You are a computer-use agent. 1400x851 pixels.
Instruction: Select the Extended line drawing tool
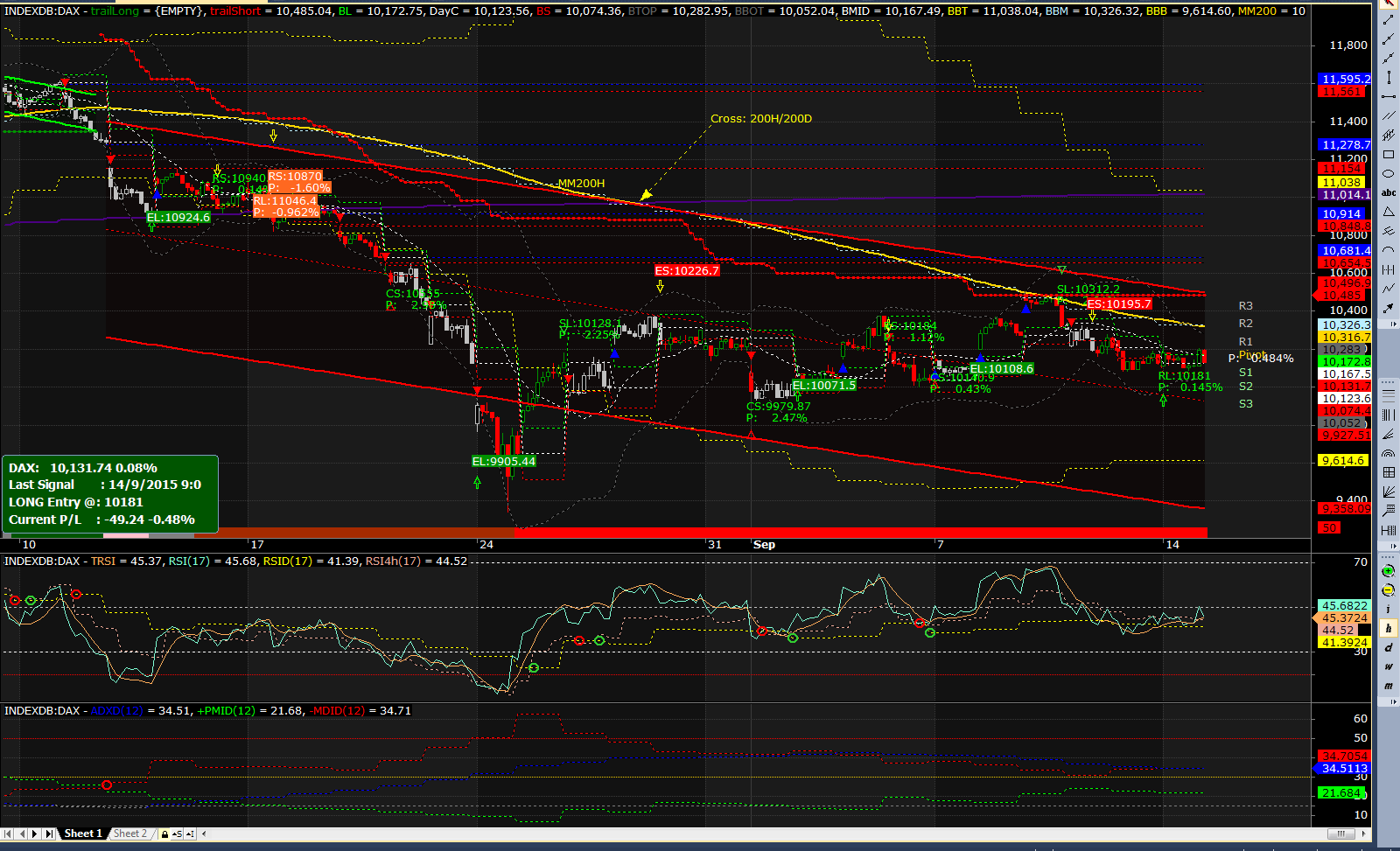[1389, 58]
